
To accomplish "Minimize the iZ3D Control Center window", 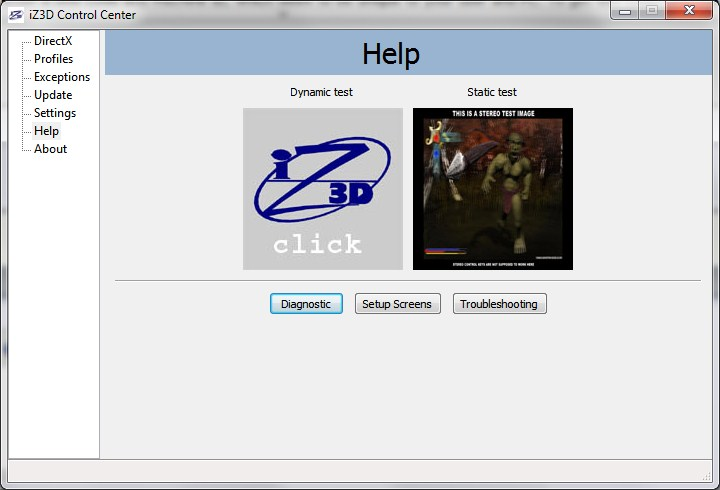I will (625, 11).
